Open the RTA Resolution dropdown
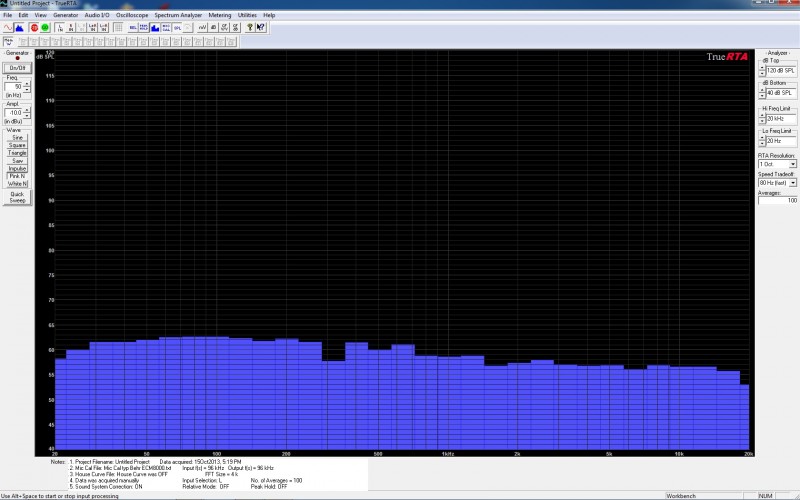 coord(793,164)
